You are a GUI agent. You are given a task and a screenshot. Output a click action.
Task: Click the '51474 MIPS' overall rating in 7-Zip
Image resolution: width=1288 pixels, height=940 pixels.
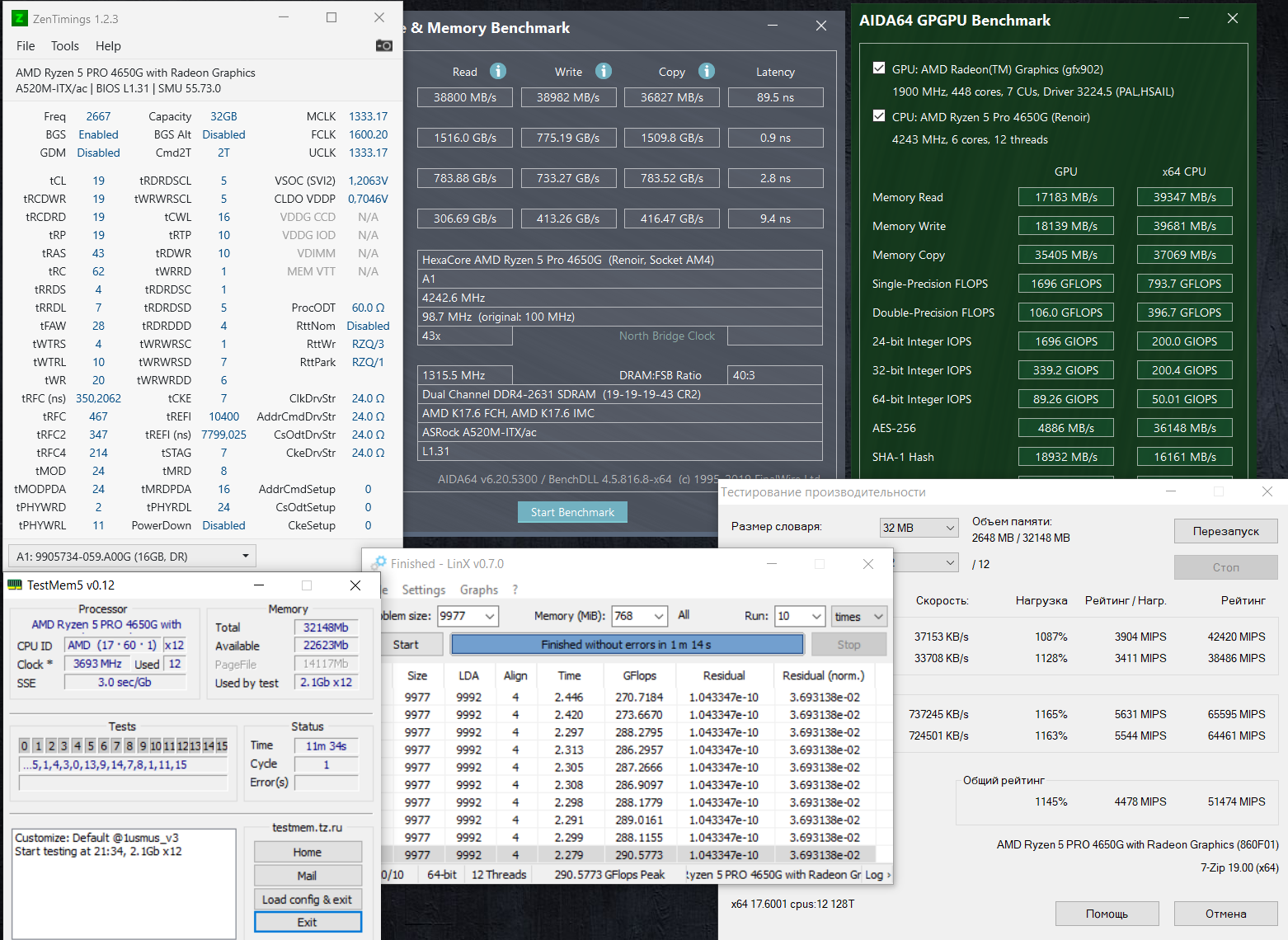point(1236,801)
